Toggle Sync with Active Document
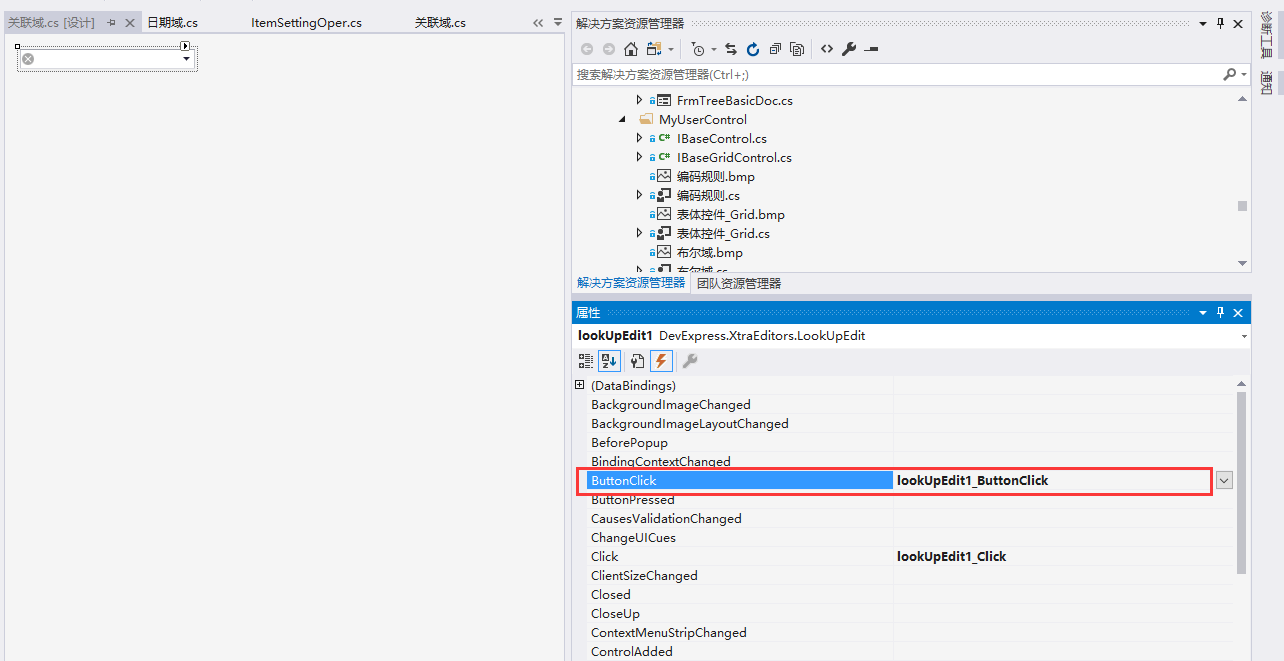 (x=732, y=48)
